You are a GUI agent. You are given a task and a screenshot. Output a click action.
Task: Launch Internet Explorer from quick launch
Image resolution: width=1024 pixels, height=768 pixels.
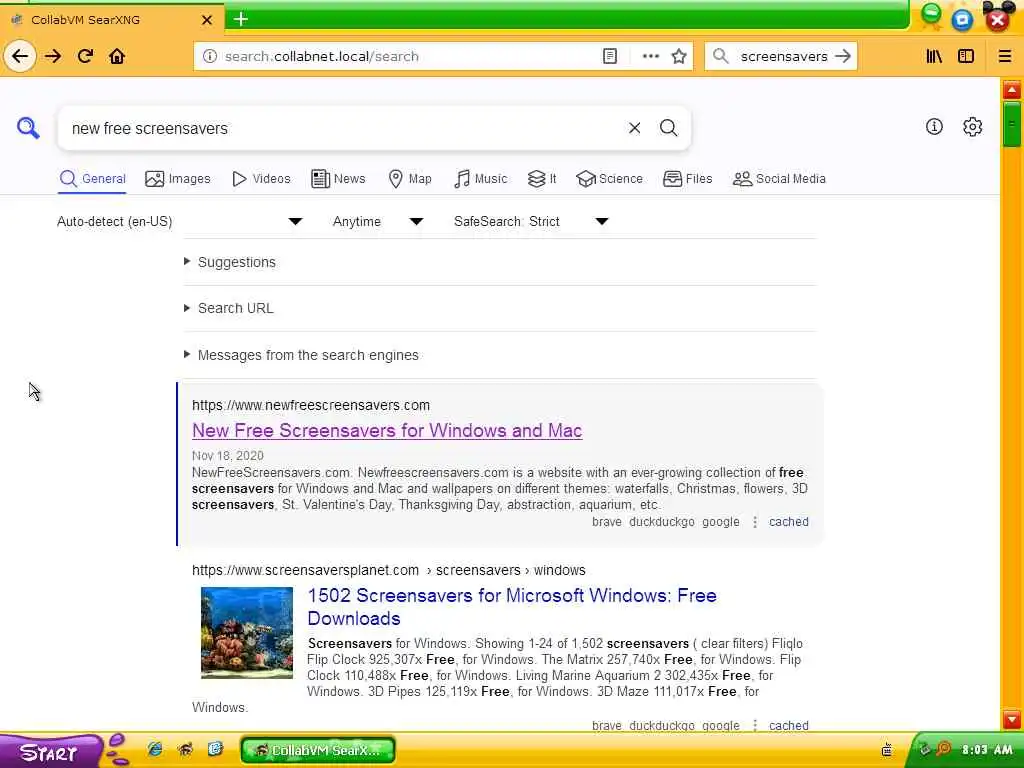click(x=155, y=749)
